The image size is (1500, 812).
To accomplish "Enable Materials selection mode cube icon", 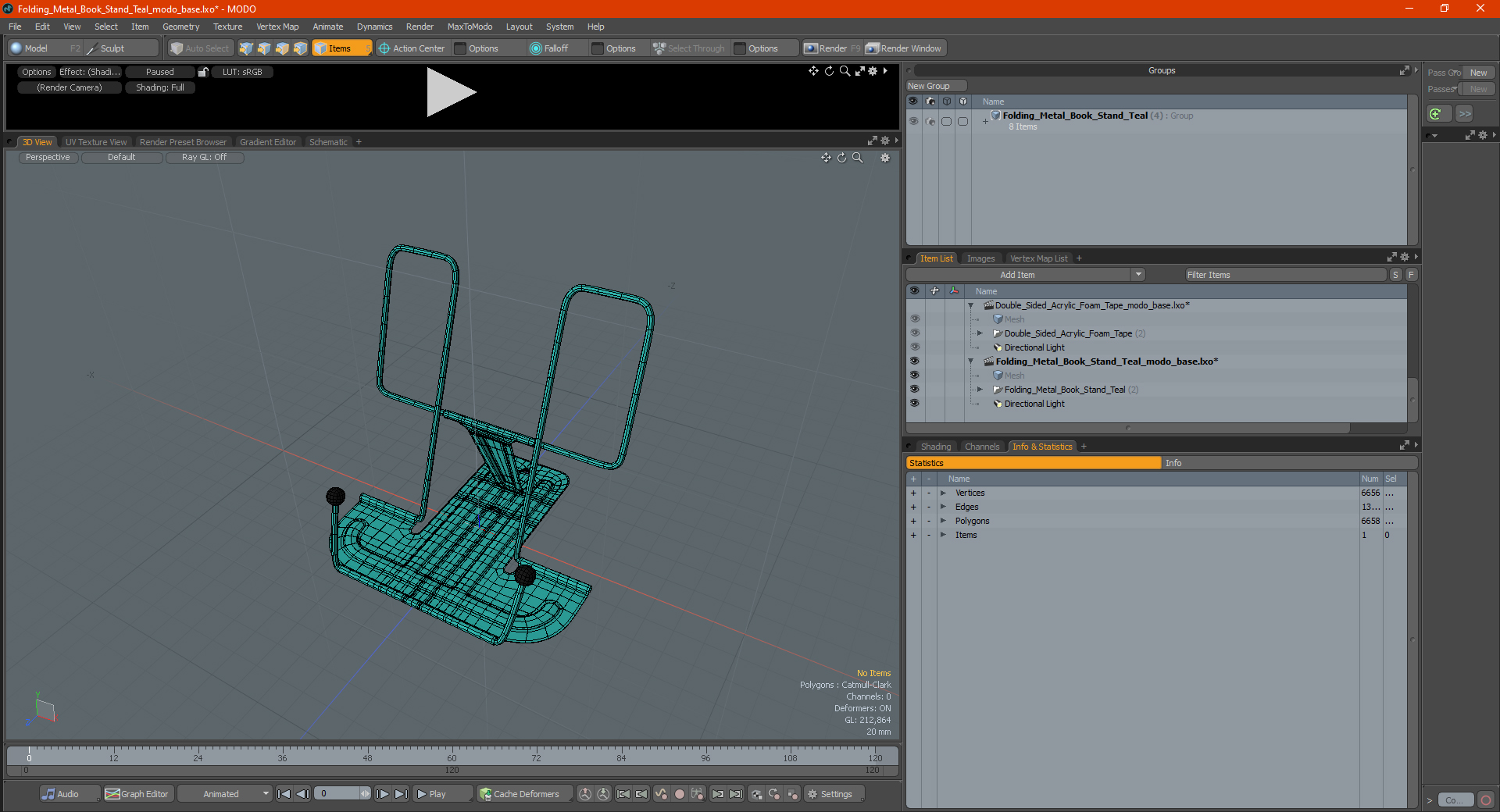I will pyautogui.click(x=300, y=48).
